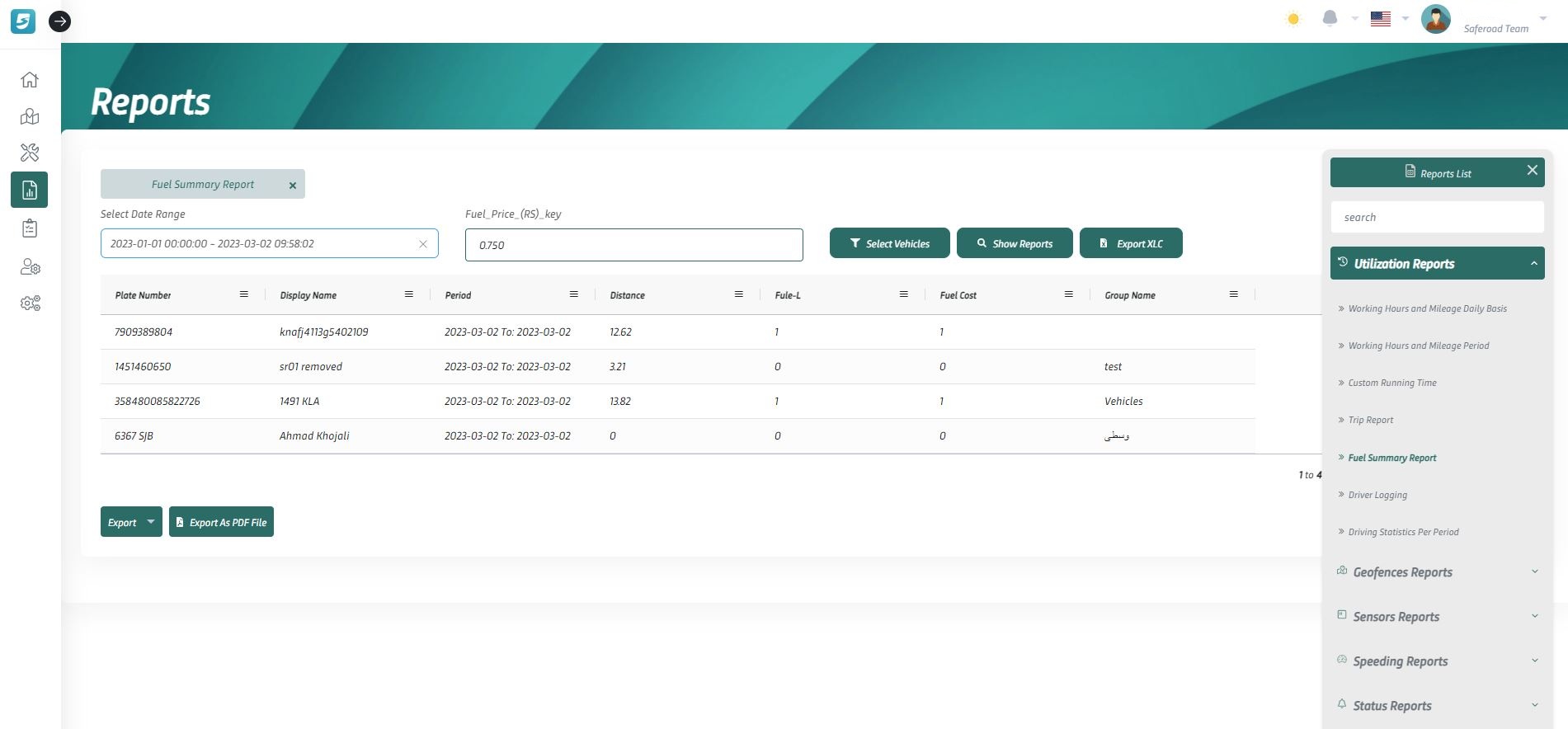The width and height of the screenshot is (1568, 729).
Task: Open the settings gears sidebar icon
Action: coord(30,303)
